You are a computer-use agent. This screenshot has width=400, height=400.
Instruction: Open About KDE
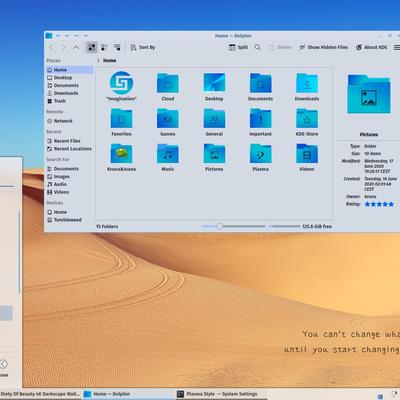pyautogui.click(x=371, y=47)
